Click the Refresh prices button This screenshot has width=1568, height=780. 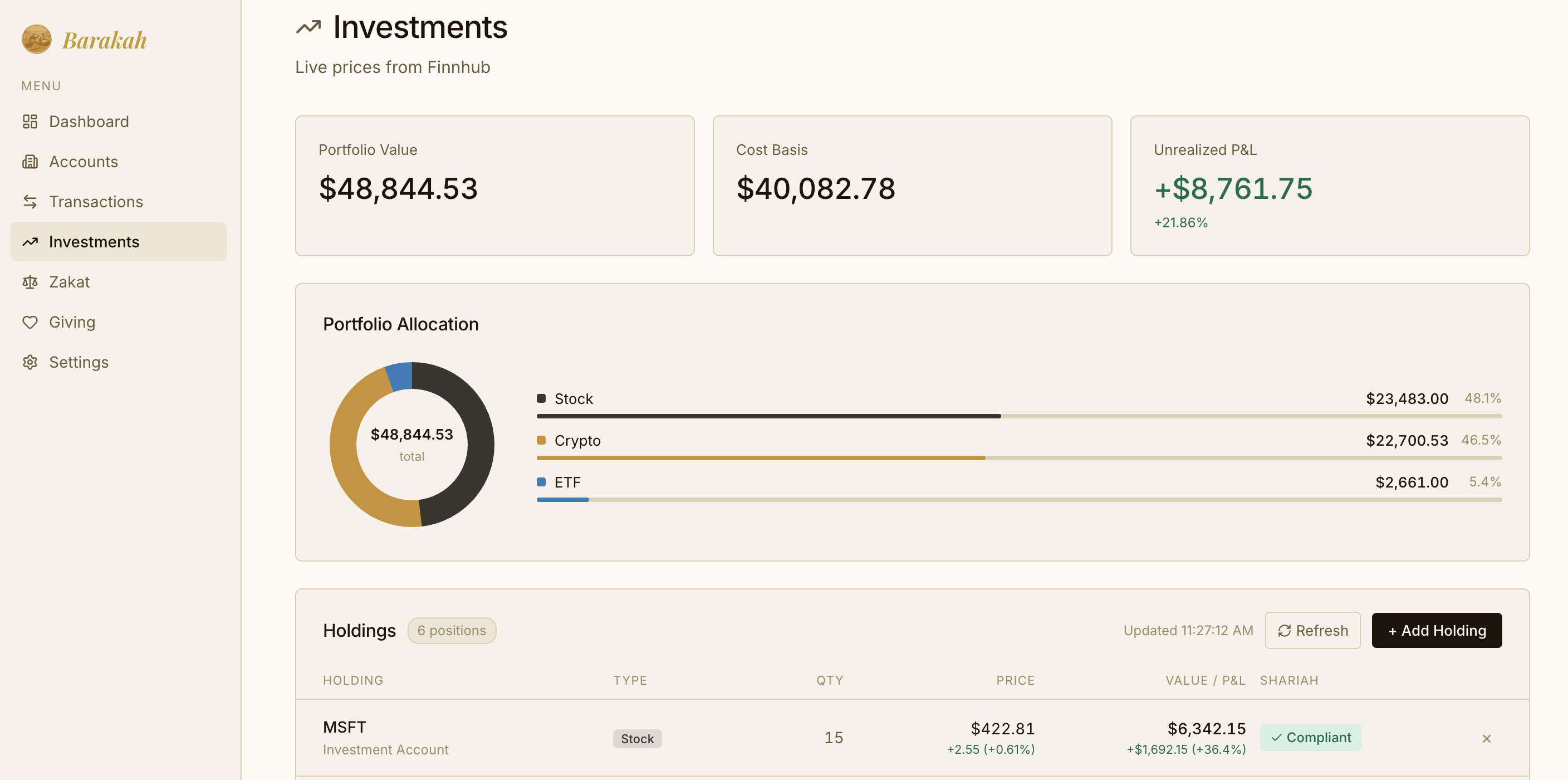coord(1312,630)
